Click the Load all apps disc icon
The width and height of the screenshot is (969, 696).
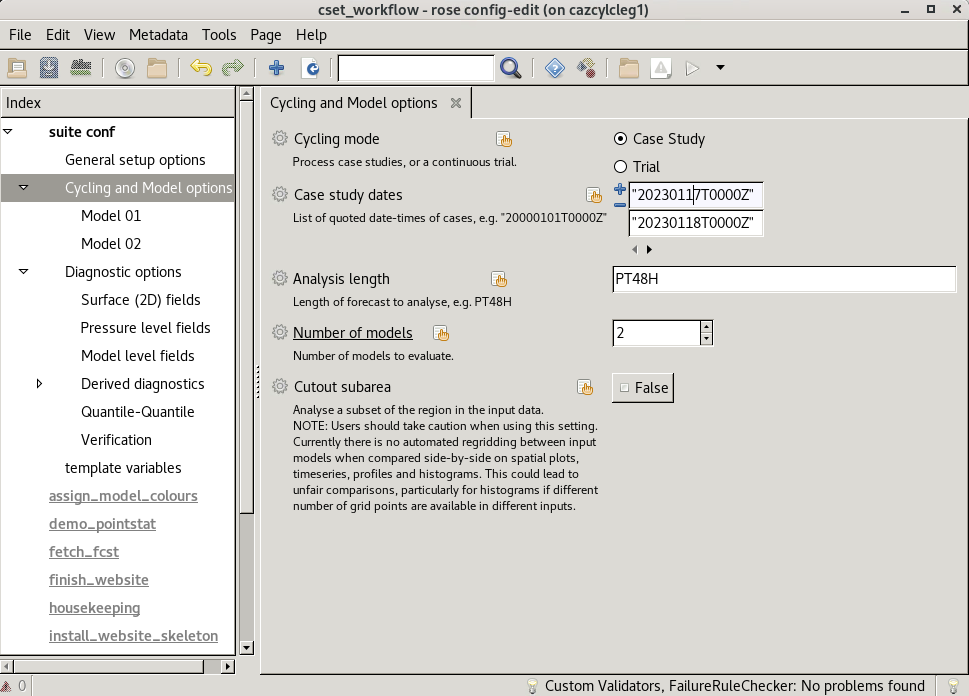click(125, 67)
